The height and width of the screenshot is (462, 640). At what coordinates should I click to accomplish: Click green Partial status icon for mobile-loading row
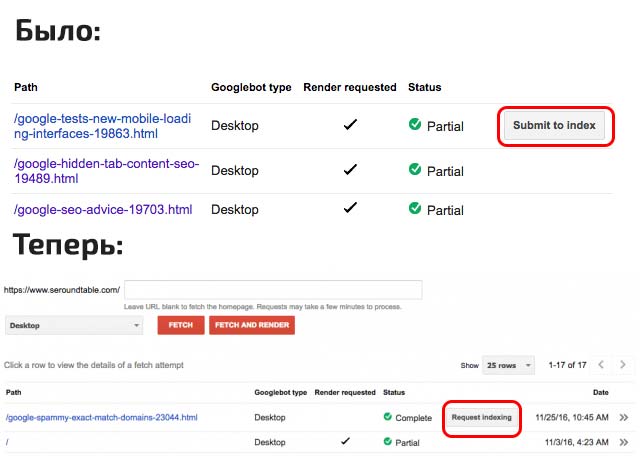415,125
